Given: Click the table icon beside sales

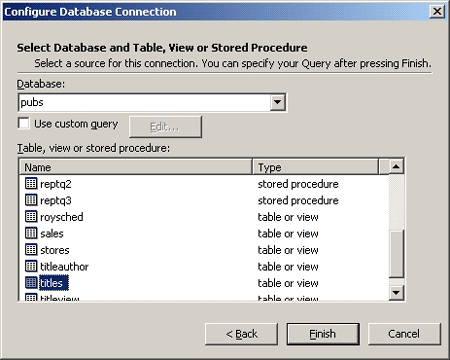Looking at the screenshot, I should tap(31, 233).
